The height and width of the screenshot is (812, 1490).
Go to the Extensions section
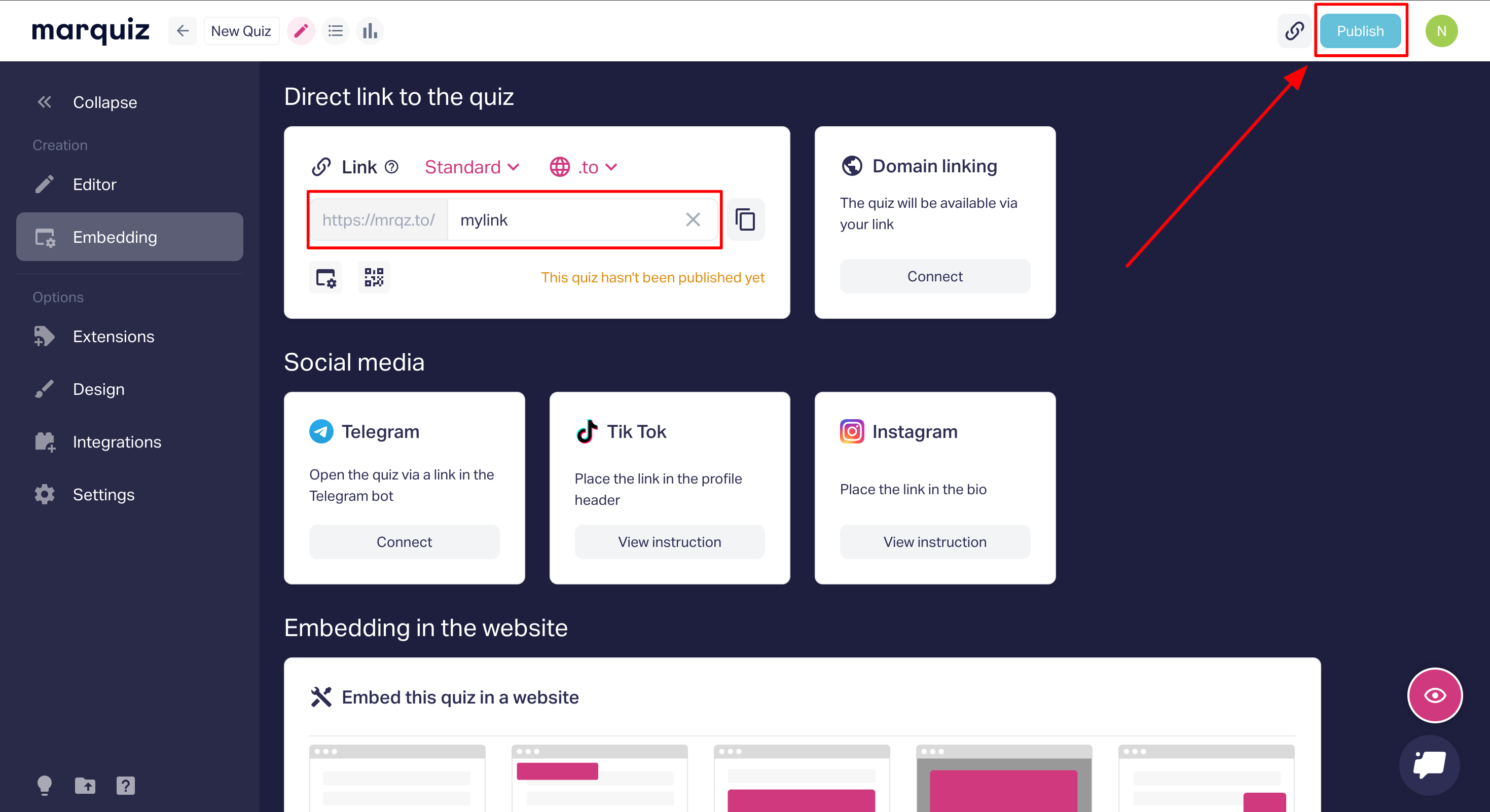(114, 337)
